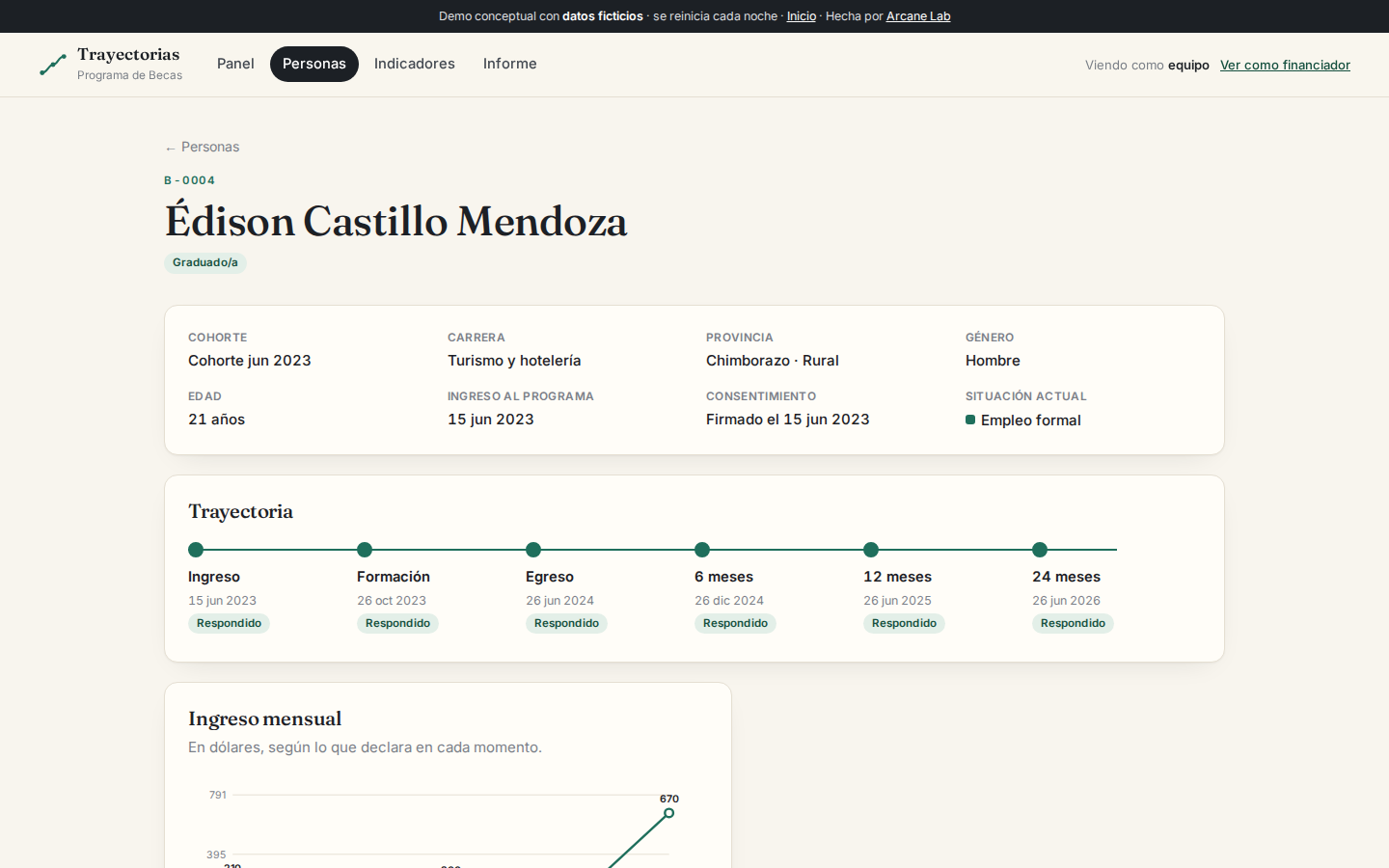This screenshot has height=868, width=1389.
Task: Follow the Inicio link in top banner
Action: [802, 16]
